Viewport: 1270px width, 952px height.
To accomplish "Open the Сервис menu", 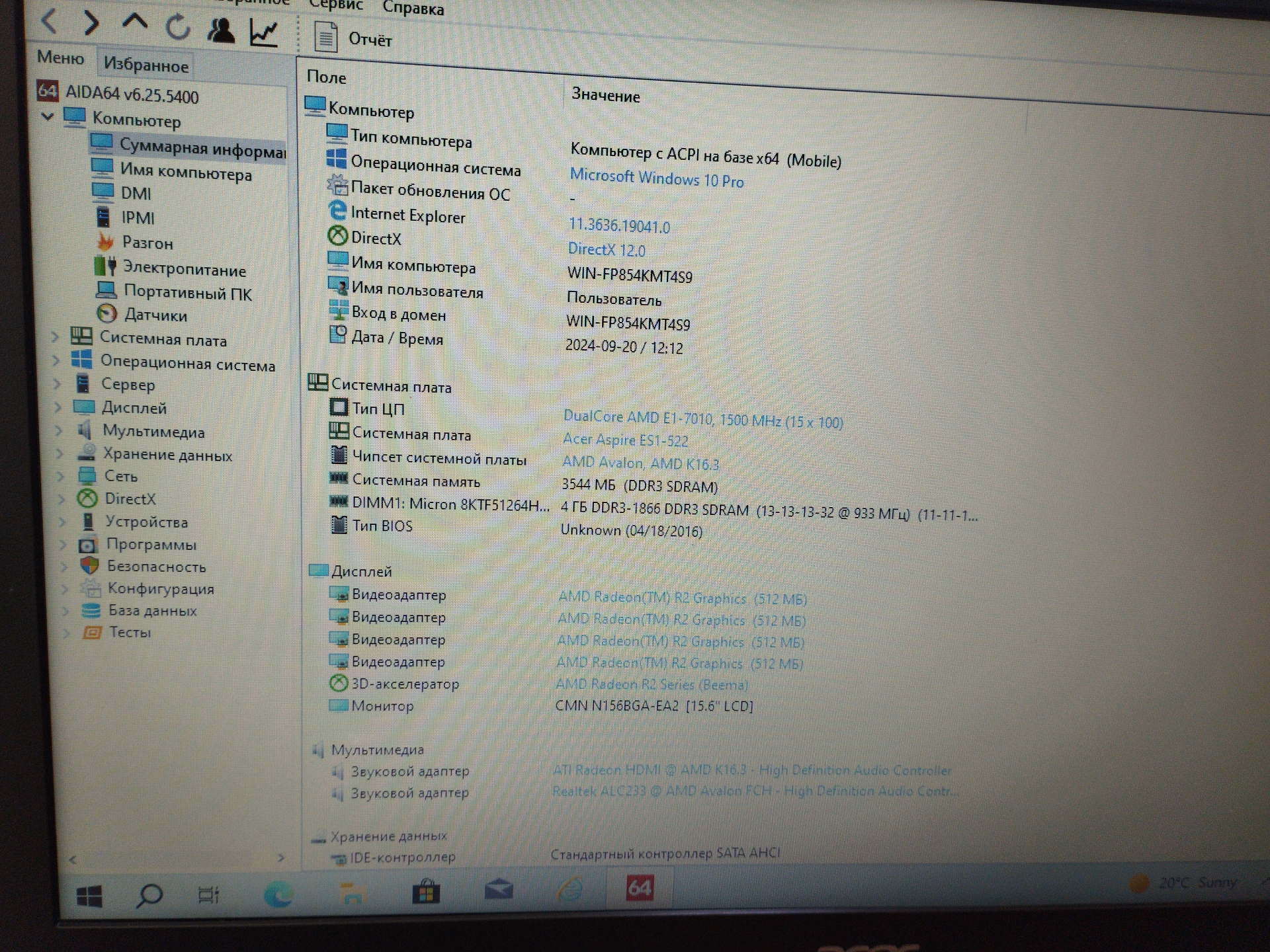I will click(337, 5).
